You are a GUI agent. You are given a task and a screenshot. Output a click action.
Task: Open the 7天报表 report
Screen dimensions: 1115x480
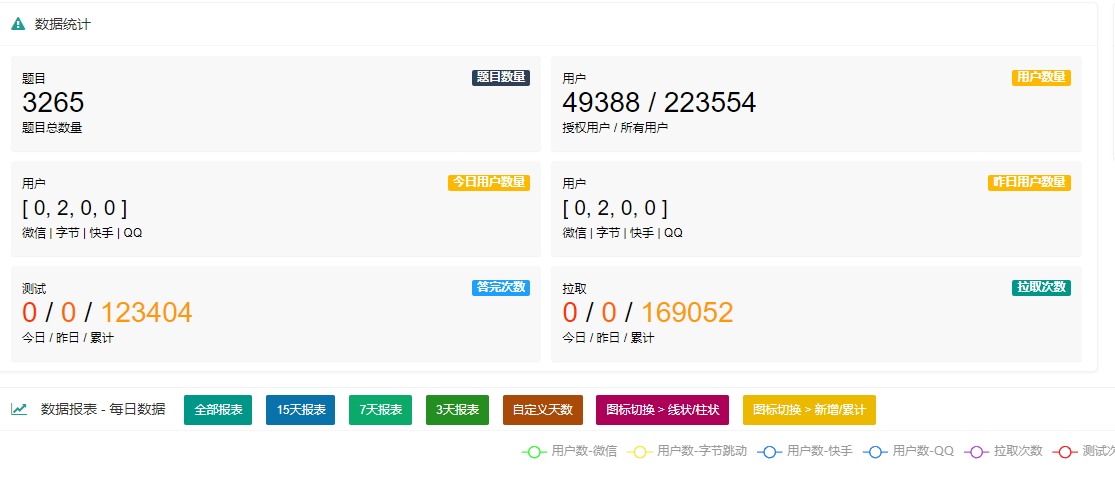(x=380, y=410)
